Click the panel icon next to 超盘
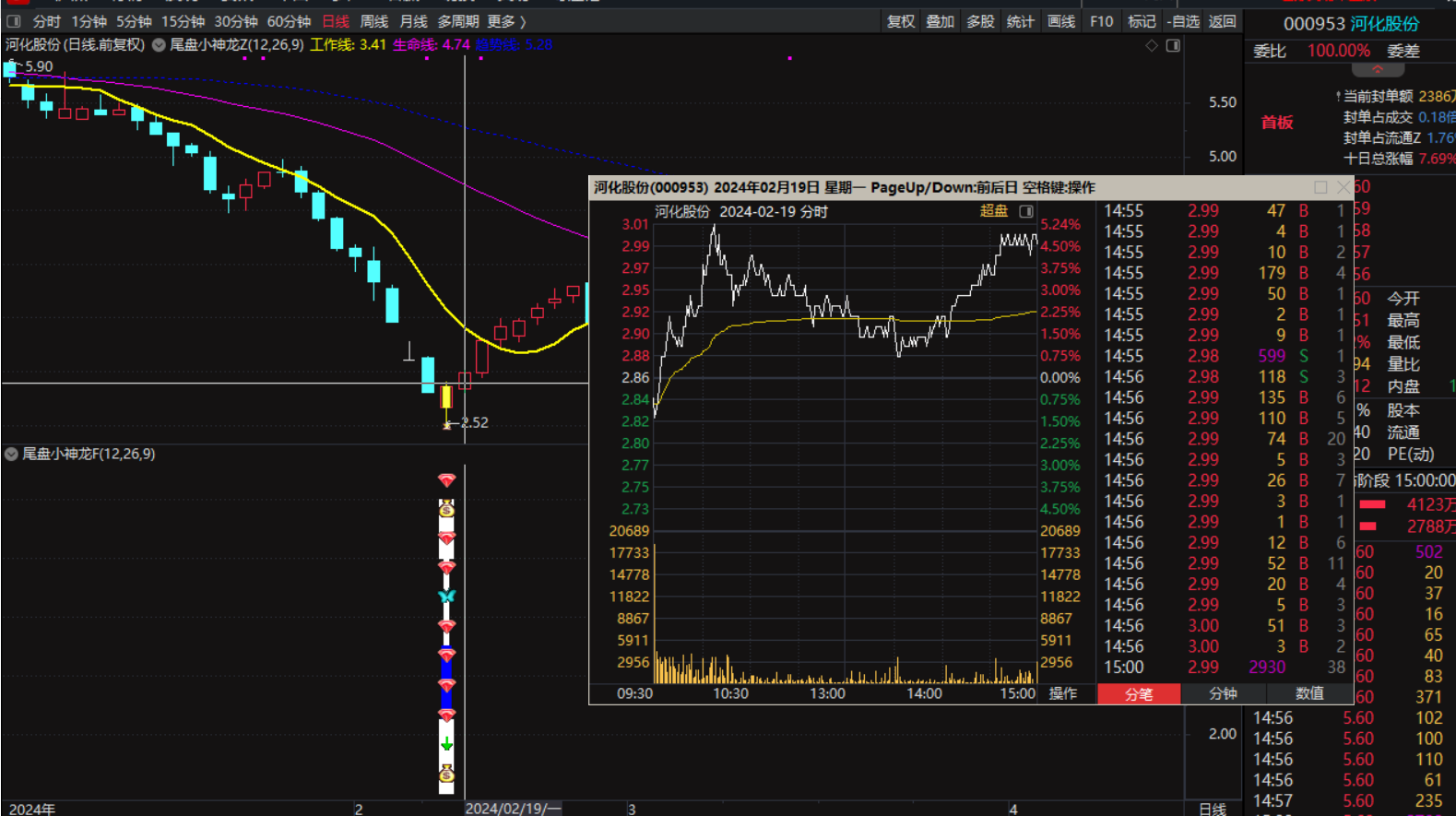 (1026, 211)
